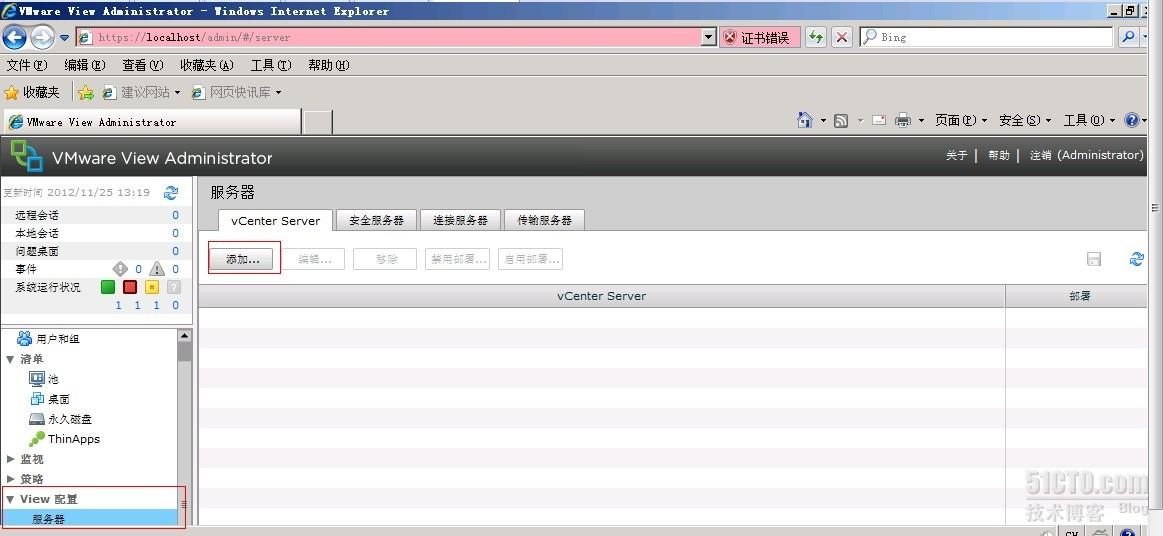
Task: Click the add to favorites bar icon
Action: pos(86,93)
